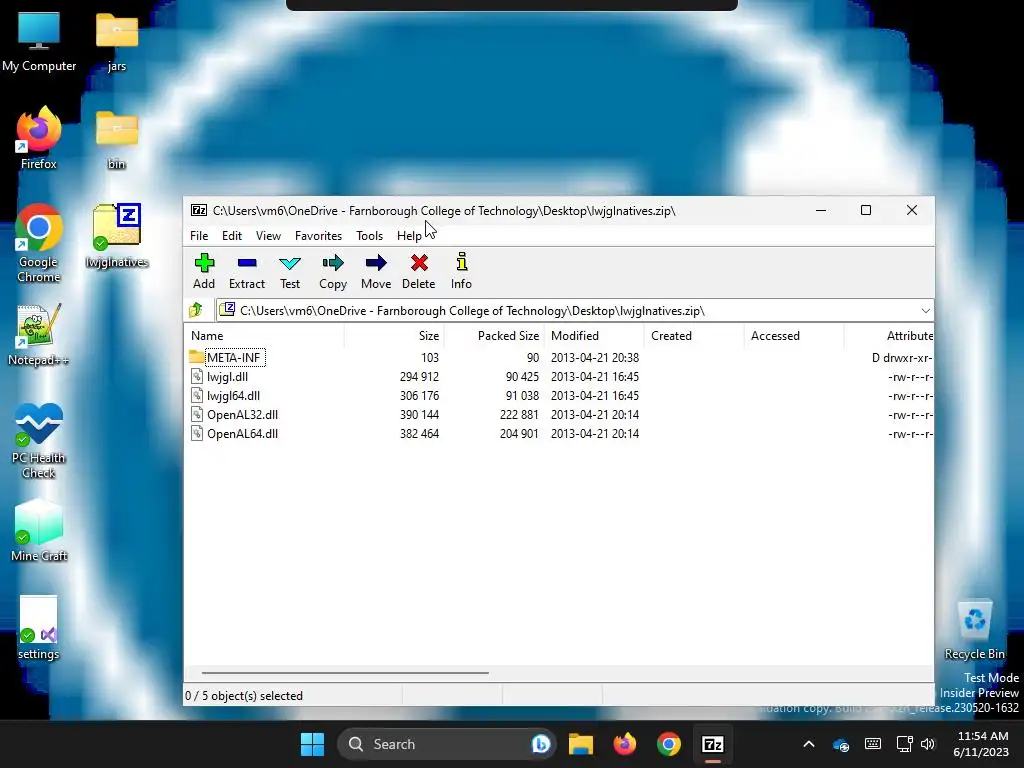Screen dimensions: 1024x768
Task: Select the META-INF folder icon
Action: 197,357
